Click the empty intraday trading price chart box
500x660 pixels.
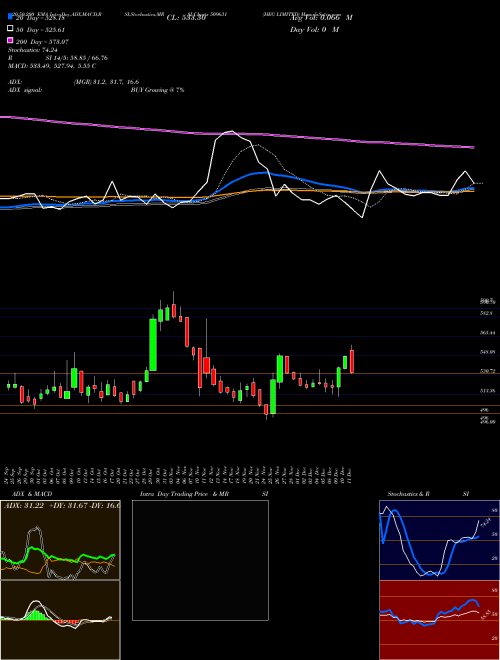pos(200,560)
